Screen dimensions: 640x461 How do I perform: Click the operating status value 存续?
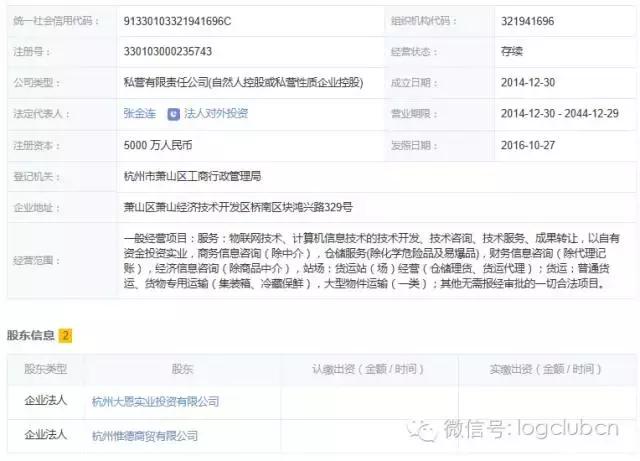[512, 51]
